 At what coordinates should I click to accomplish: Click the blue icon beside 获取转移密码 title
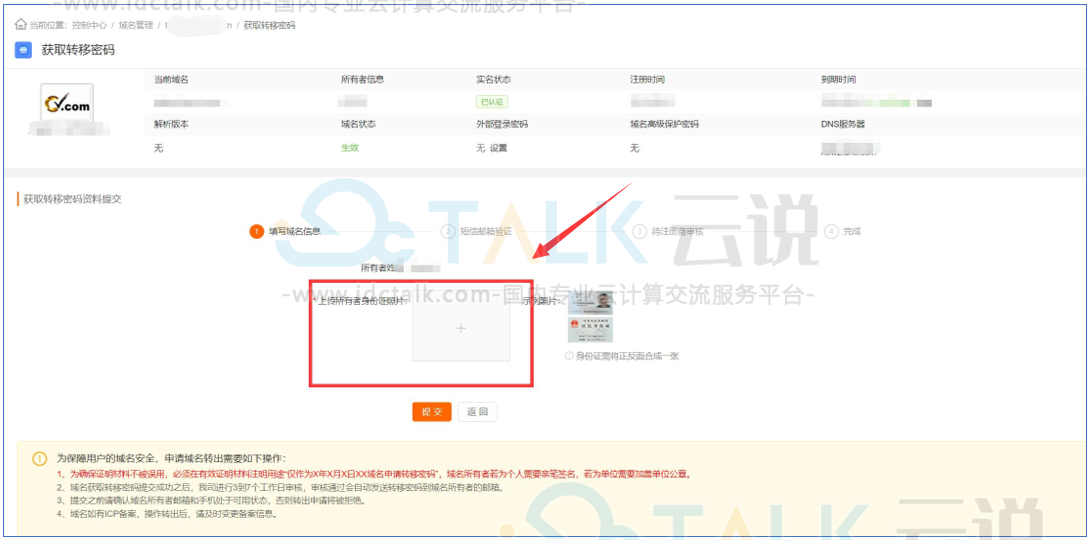[x=23, y=51]
